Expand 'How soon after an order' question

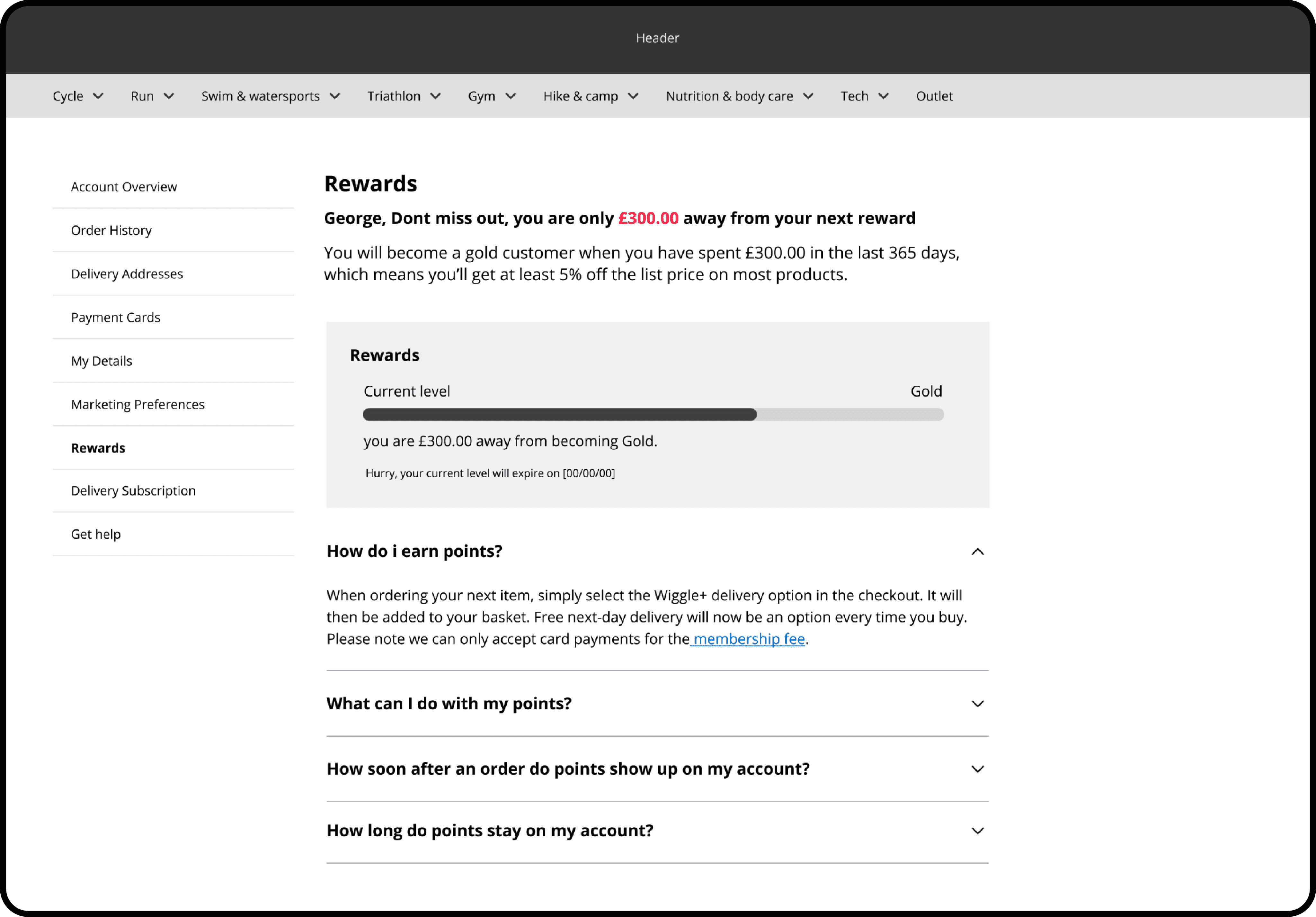click(x=977, y=769)
